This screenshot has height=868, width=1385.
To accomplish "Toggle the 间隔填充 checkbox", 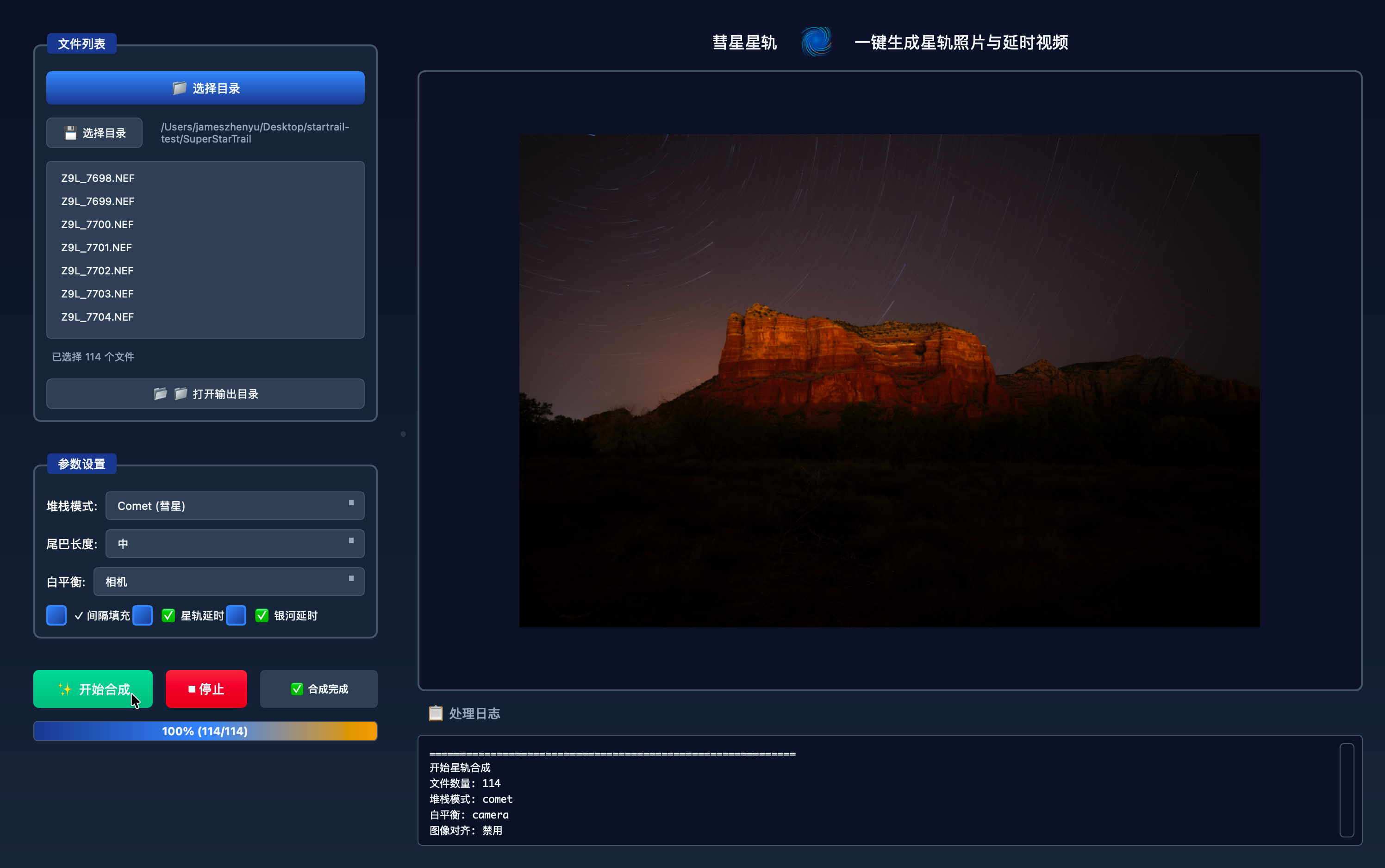I will pos(56,615).
